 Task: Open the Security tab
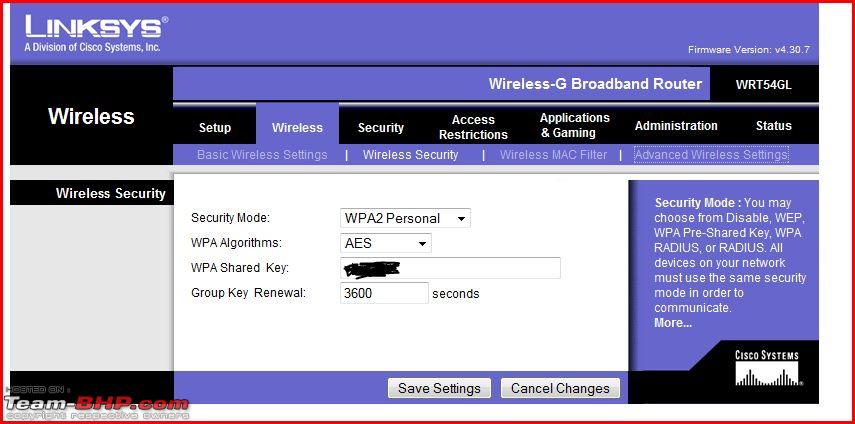[381, 128]
